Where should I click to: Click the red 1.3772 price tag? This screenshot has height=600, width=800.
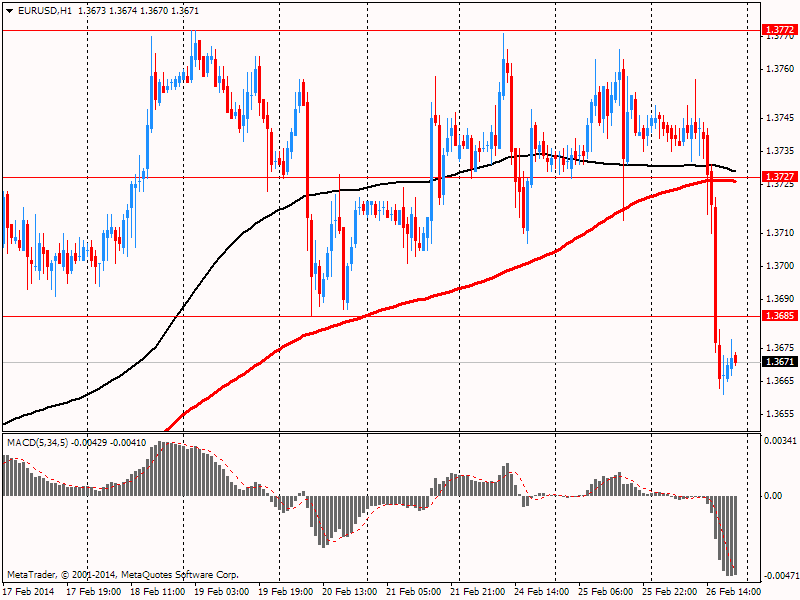point(779,30)
